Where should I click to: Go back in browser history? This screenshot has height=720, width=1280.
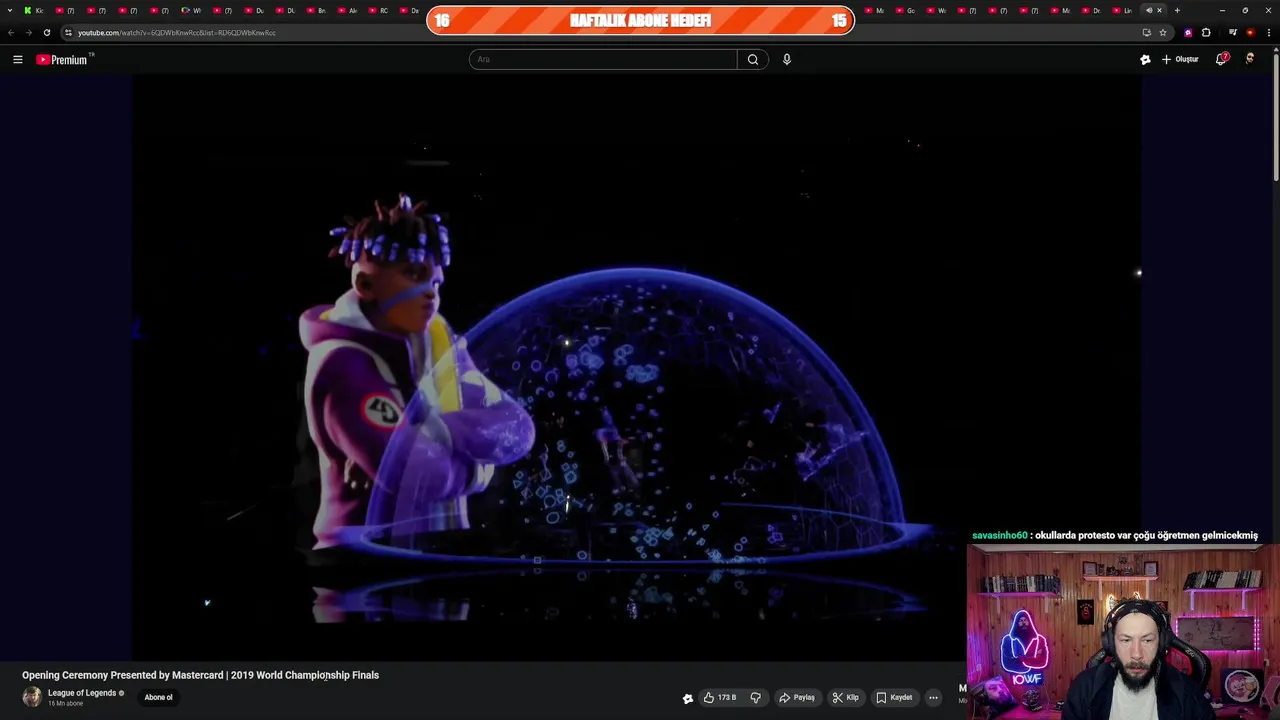[11, 32]
